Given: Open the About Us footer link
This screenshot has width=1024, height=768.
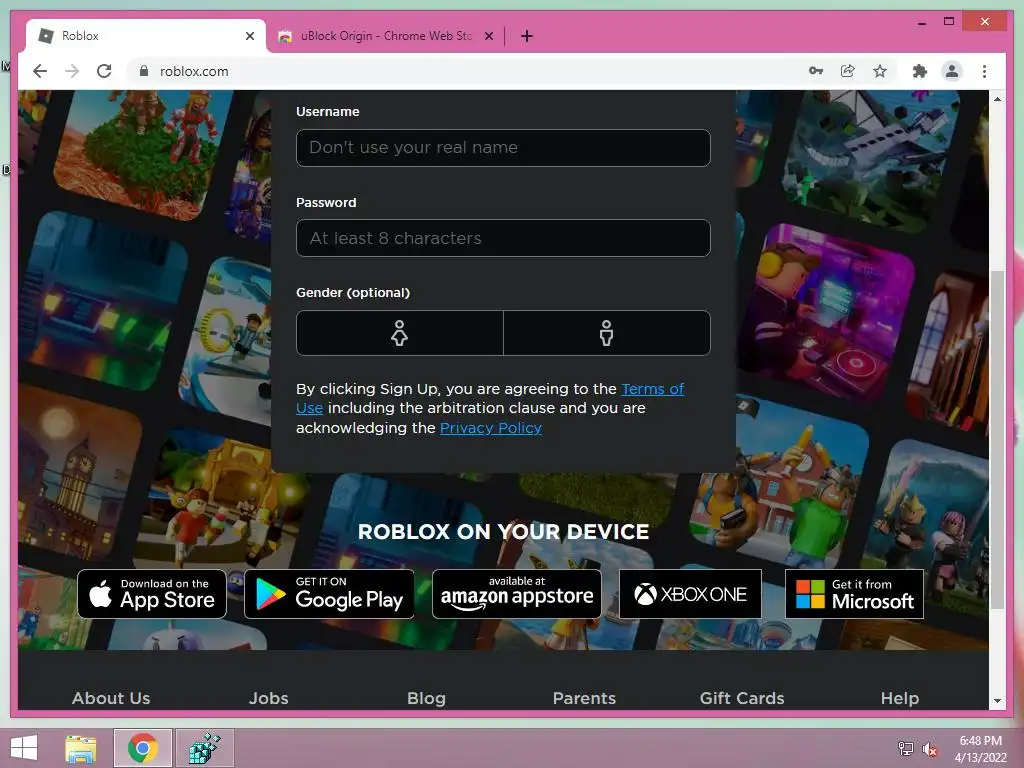Looking at the screenshot, I should coord(111,698).
